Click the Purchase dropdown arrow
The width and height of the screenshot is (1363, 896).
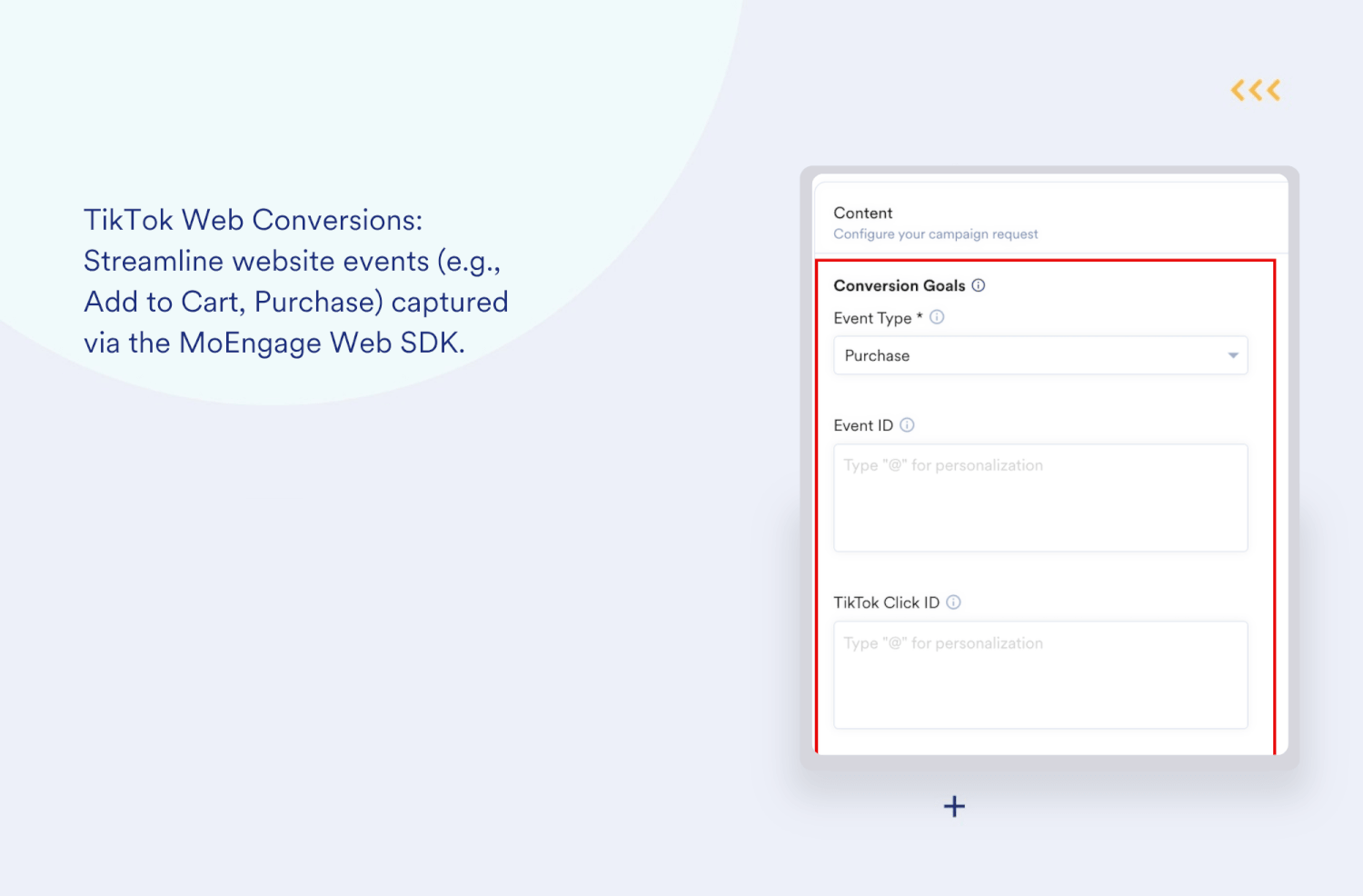[1233, 355]
